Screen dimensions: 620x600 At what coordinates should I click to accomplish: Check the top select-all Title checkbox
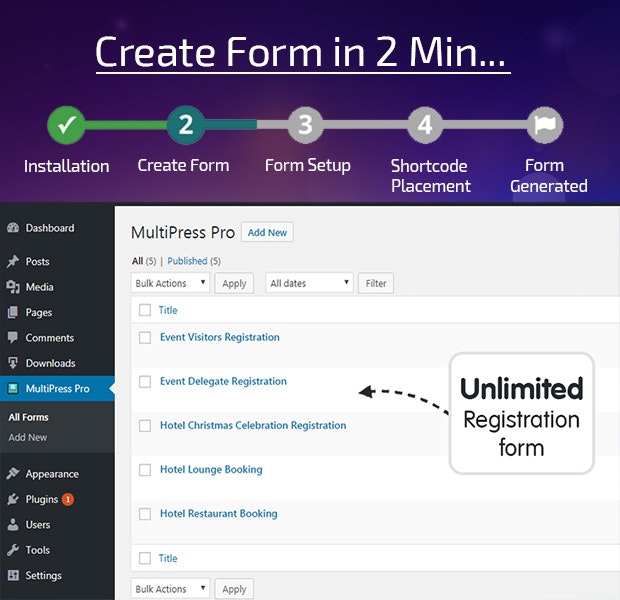[x=145, y=310]
